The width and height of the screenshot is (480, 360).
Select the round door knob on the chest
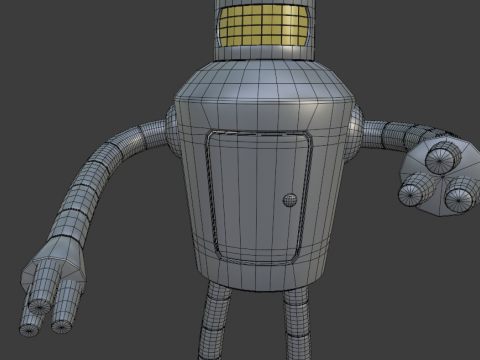point(290,200)
